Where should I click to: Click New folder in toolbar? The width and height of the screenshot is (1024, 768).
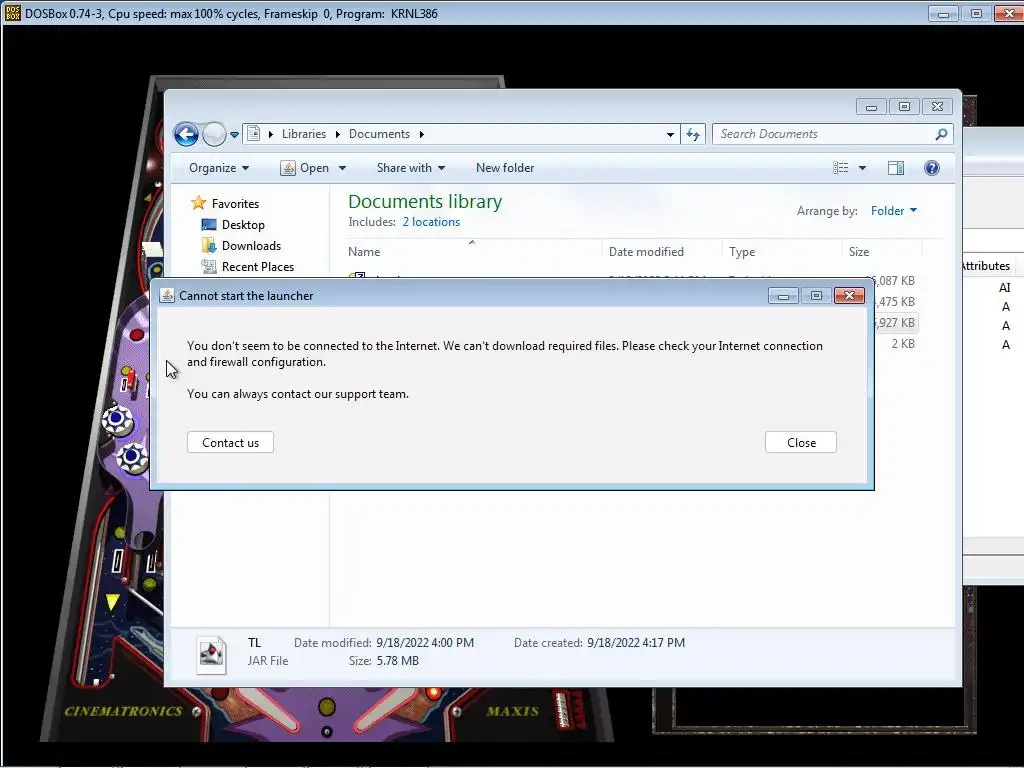tap(505, 168)
